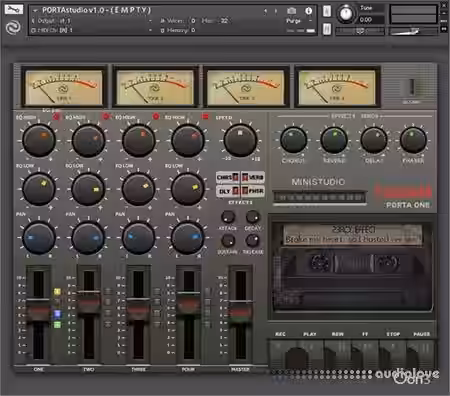Viewport: 450px width, 396px height.
Task: Click the track 1 VU meter
Action: click(x=64, y=87)
